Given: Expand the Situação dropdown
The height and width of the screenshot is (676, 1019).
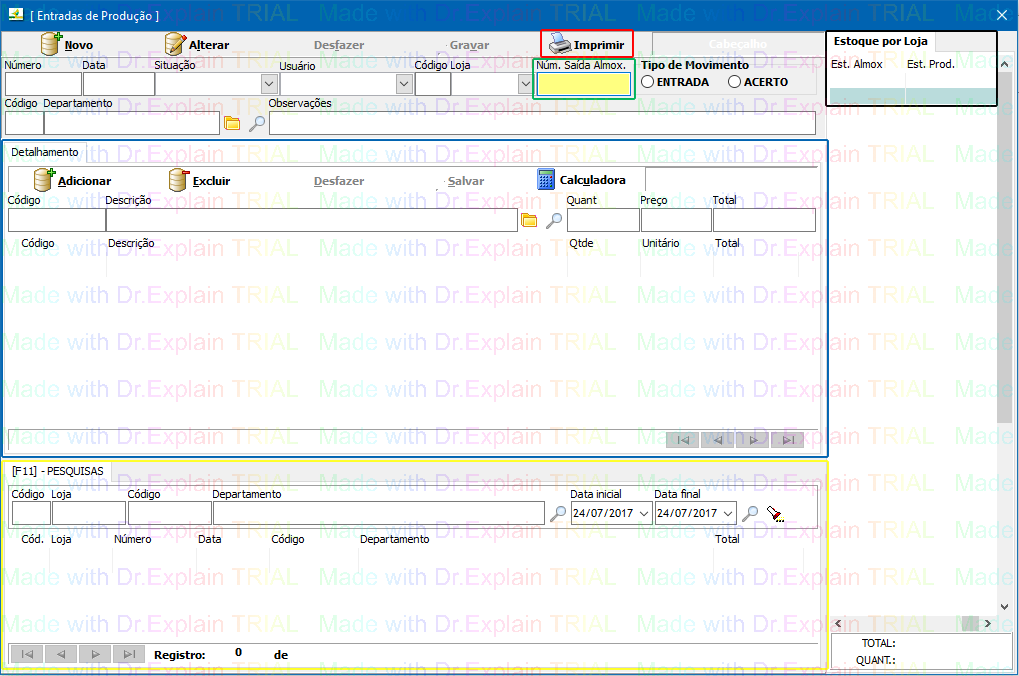Looking at the screenshot, I should [269, 84].
